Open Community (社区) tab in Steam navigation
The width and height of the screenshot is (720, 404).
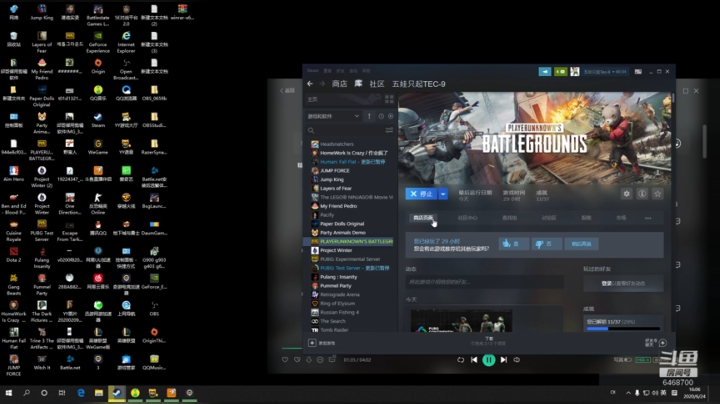tap(377, 84)
